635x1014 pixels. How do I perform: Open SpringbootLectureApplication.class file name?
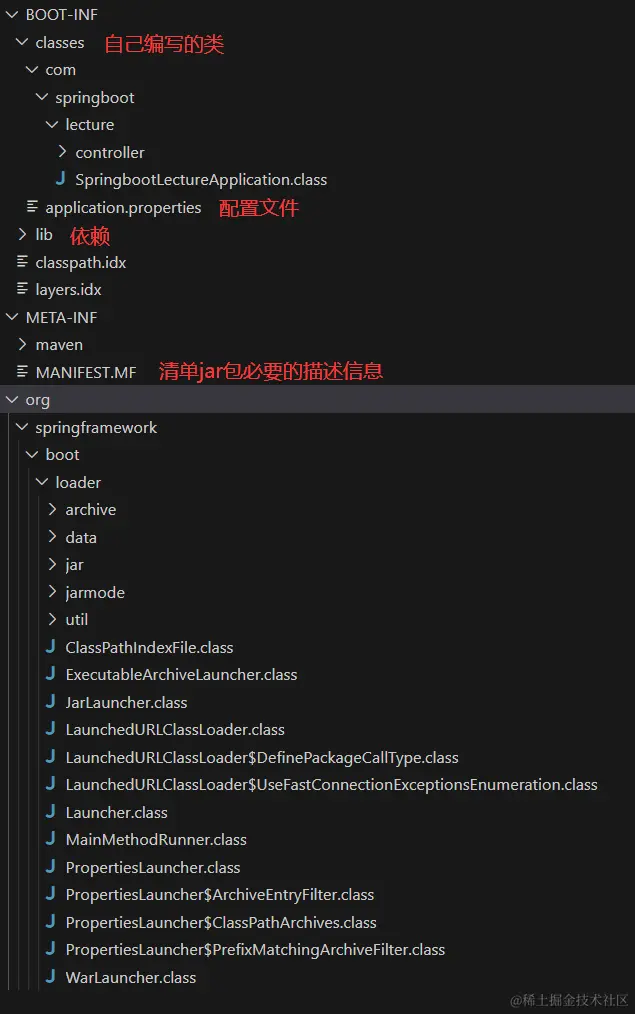201,180
